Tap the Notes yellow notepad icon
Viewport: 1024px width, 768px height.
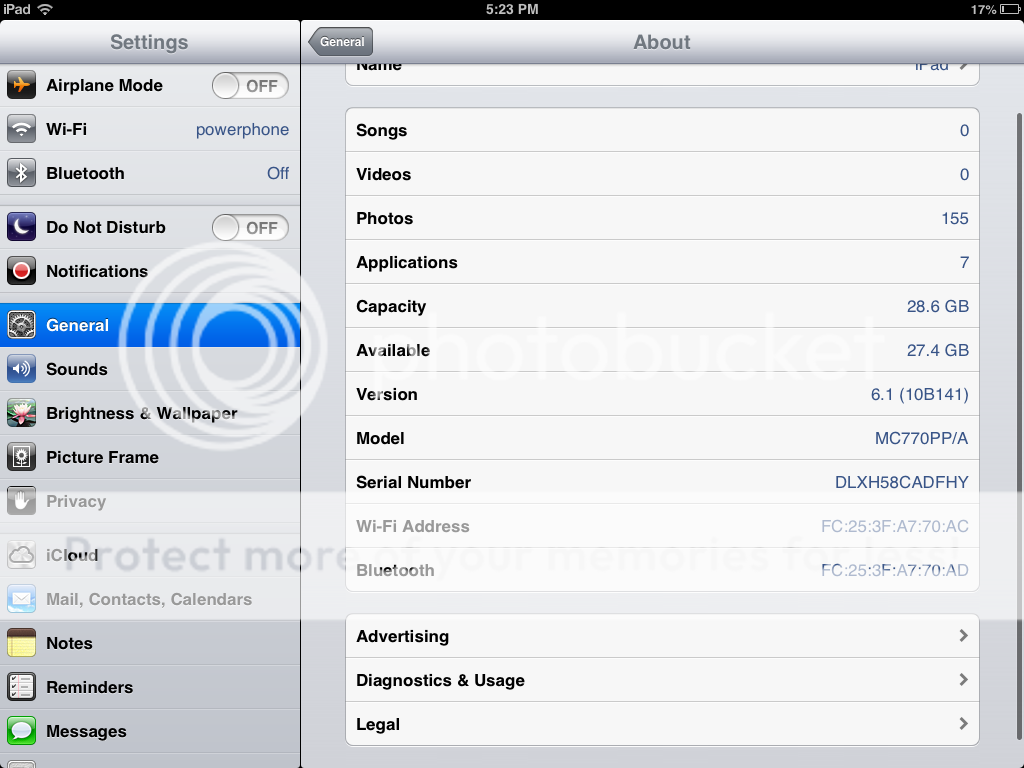[21, 643]
